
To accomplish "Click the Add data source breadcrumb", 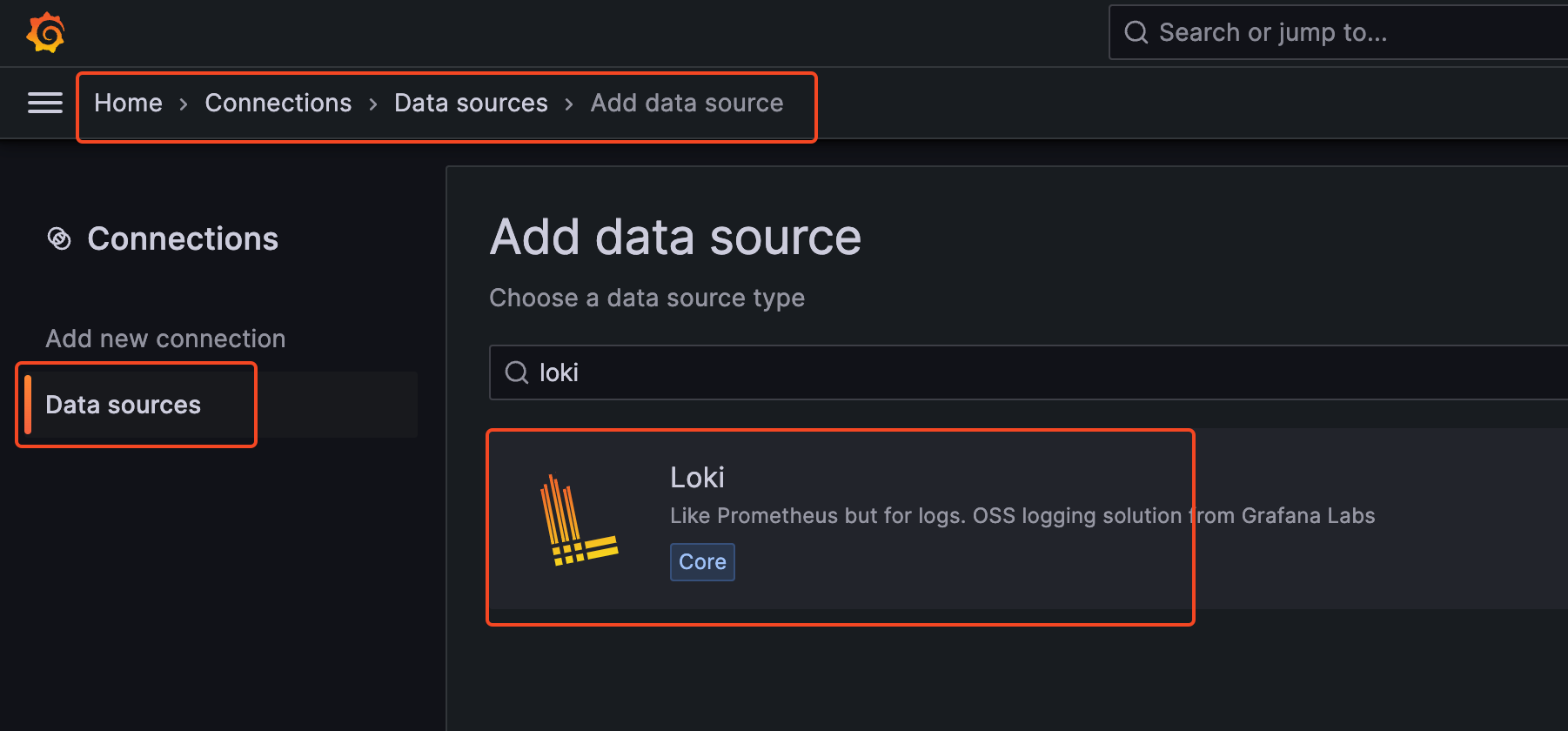I will [687, 103].
